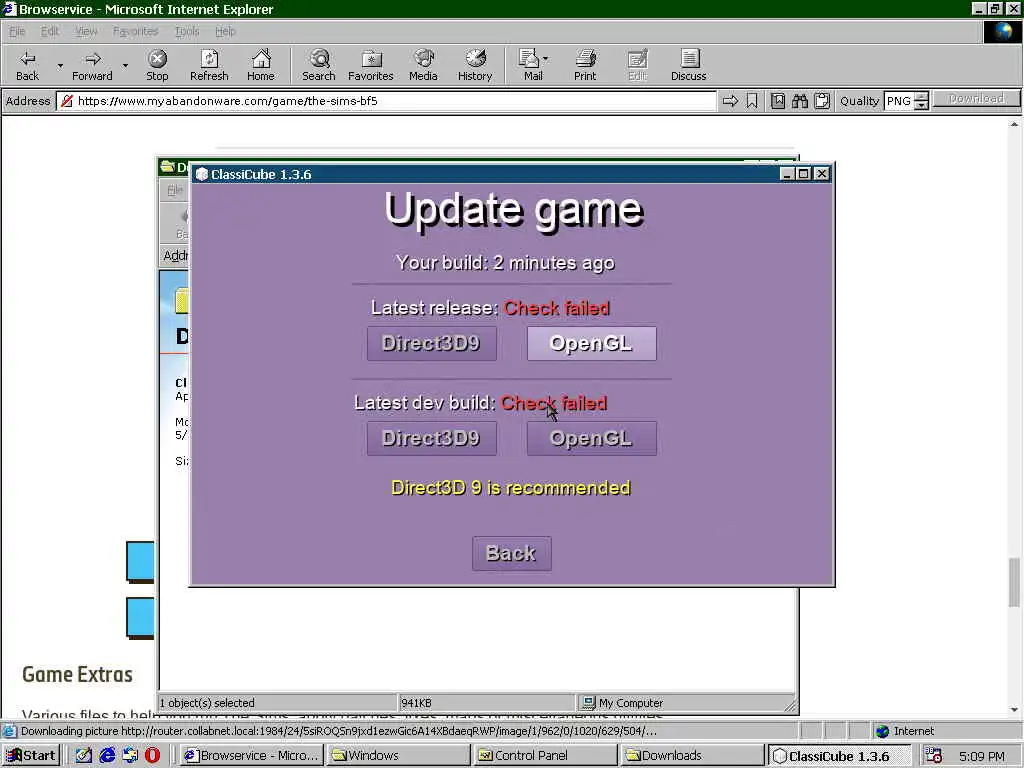Launch Opera from the quick launch bar
The image size is (1024, 768).
point(152,756)
